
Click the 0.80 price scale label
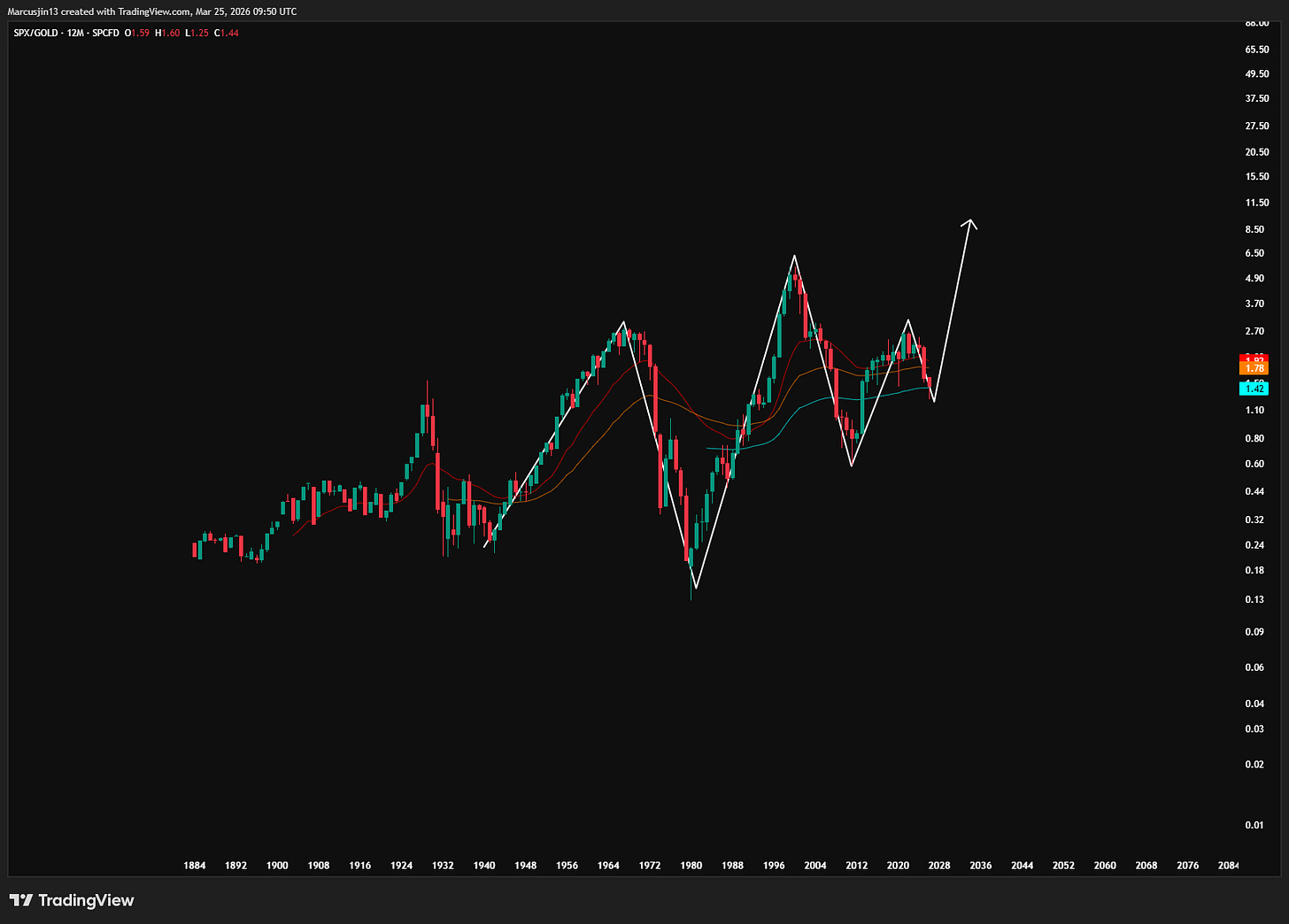(x=1254, y=439)
